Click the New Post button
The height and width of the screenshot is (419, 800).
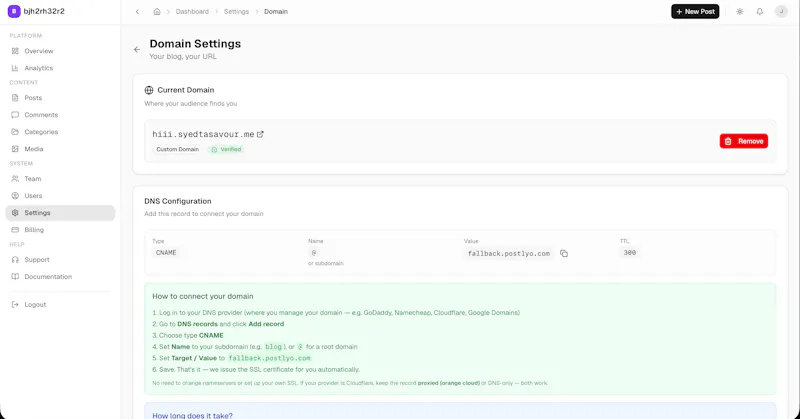695,11
